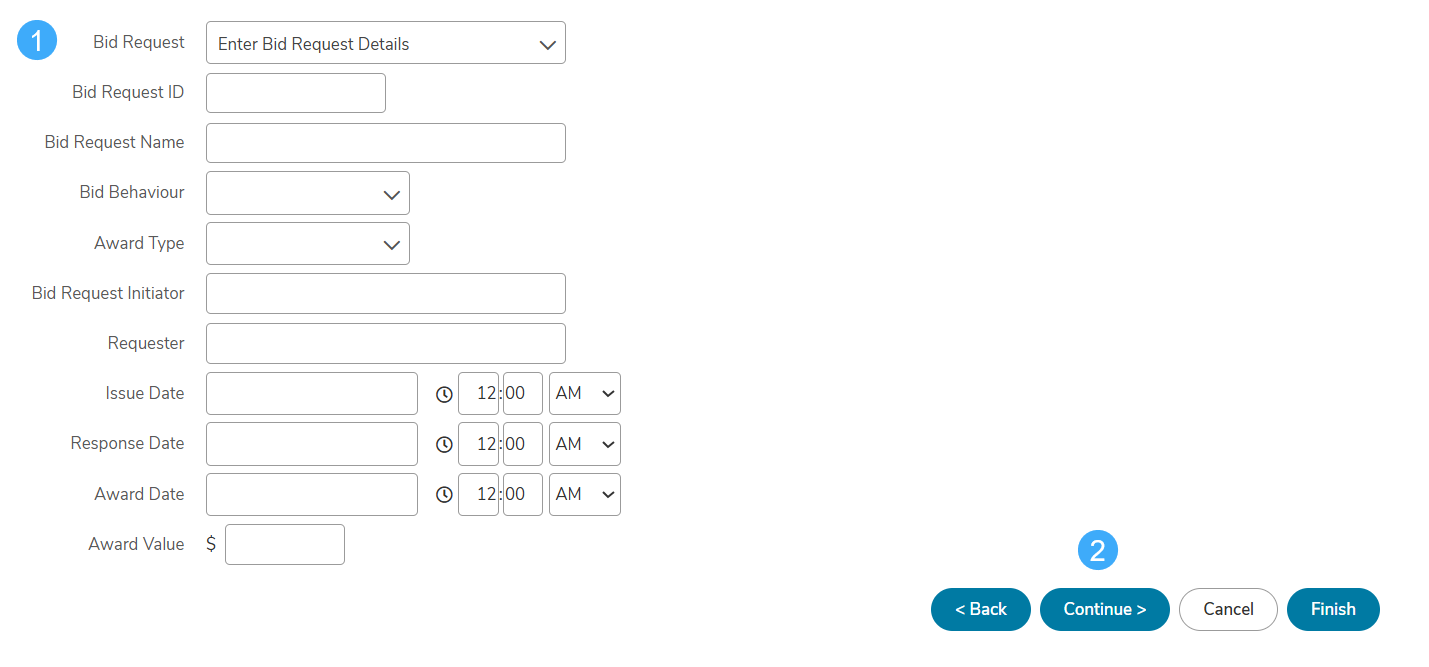Click the blue step 2 marker
Image resolution: width=1429 pixels, height=667 pixels.
(1097, 550)
